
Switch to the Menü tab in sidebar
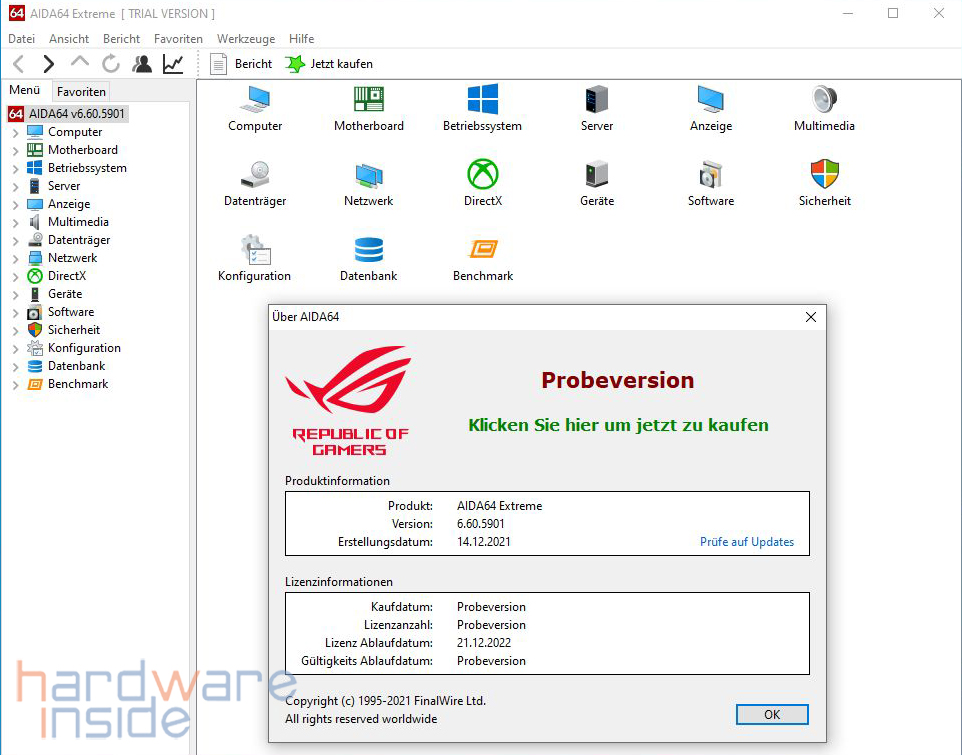(25, 90)
